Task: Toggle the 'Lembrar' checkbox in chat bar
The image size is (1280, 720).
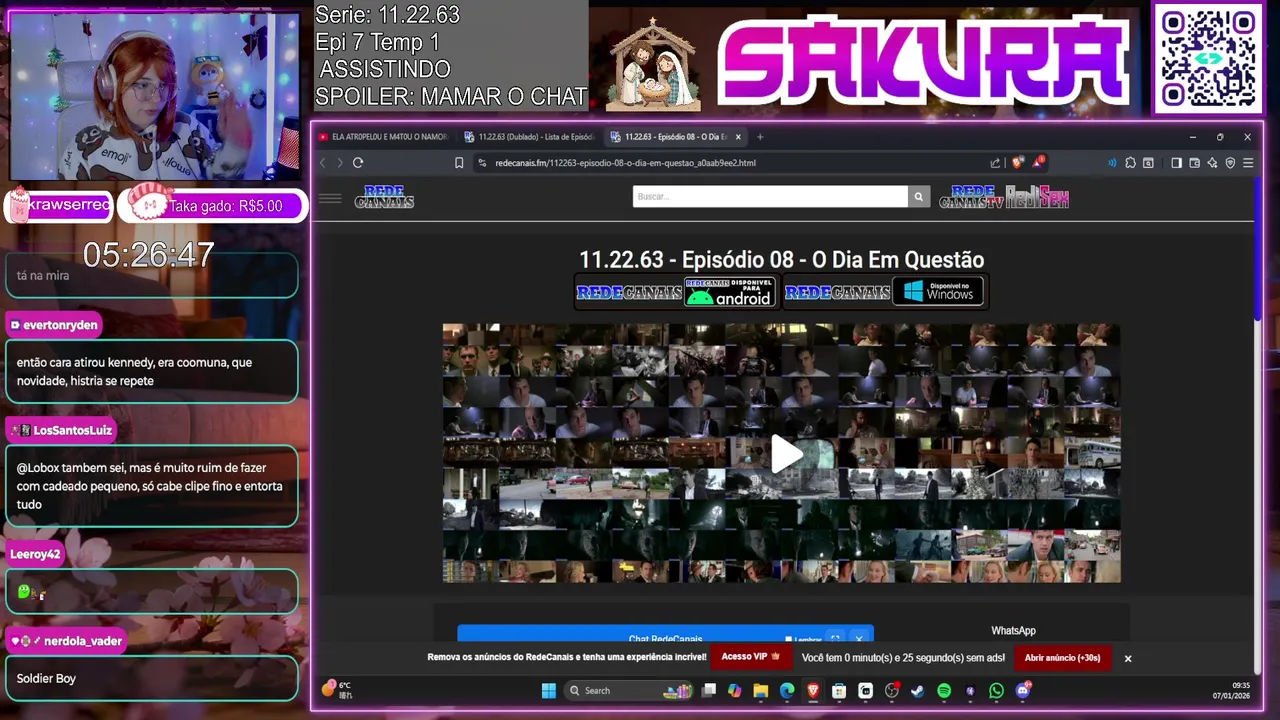Action: point(789,639)
